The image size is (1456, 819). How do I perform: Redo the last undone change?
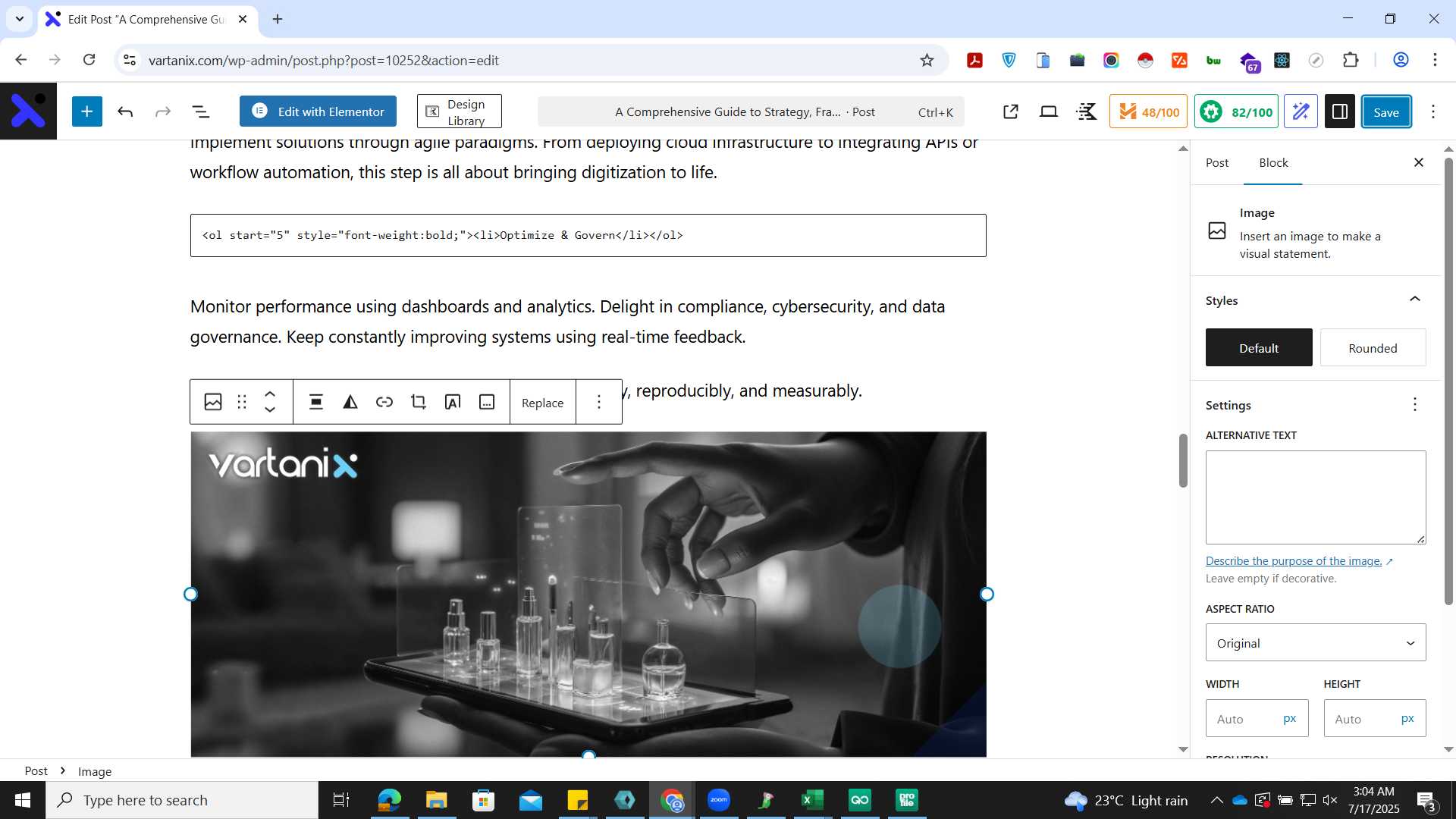163,111
